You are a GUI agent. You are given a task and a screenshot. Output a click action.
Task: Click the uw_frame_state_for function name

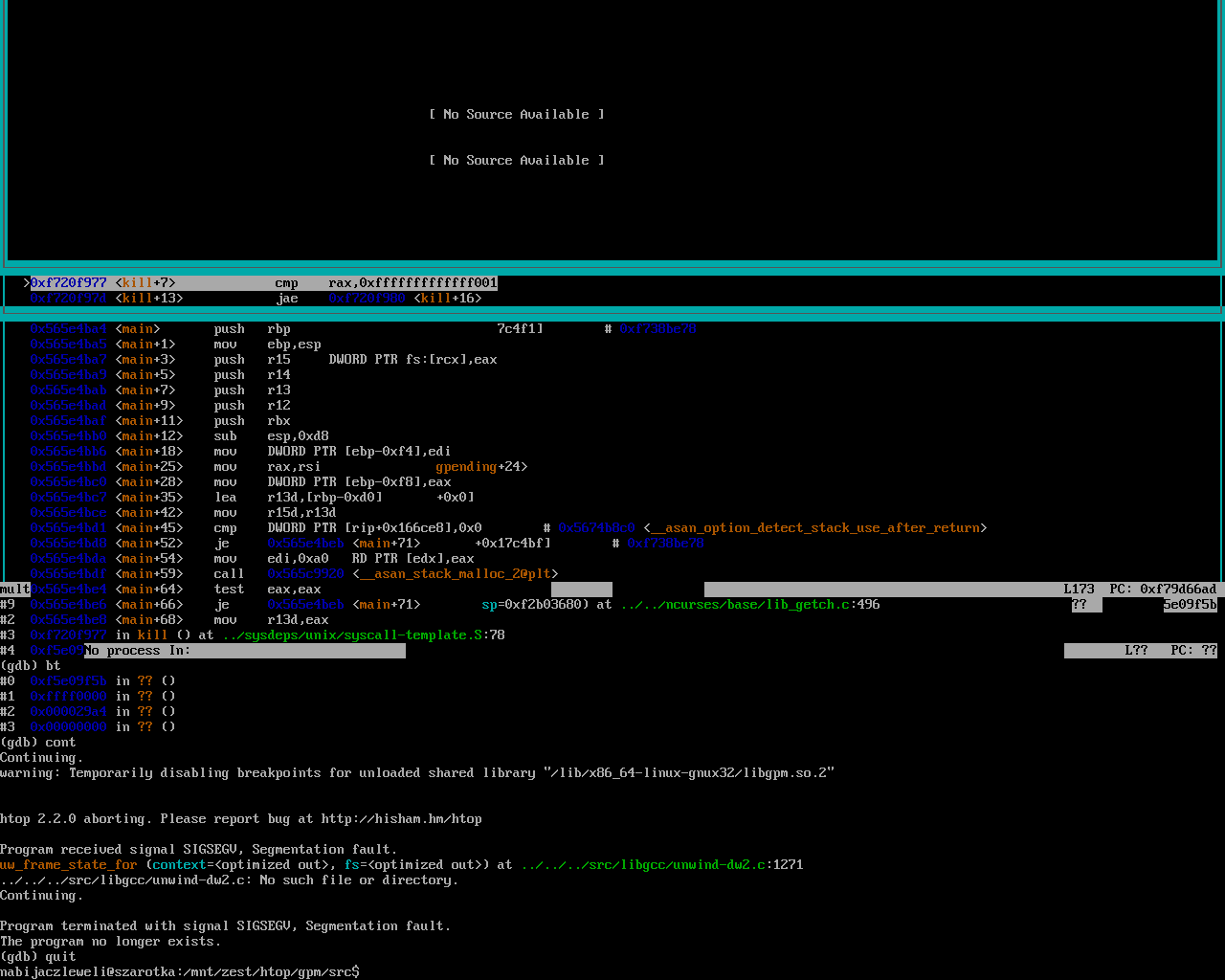click(69, 865)
